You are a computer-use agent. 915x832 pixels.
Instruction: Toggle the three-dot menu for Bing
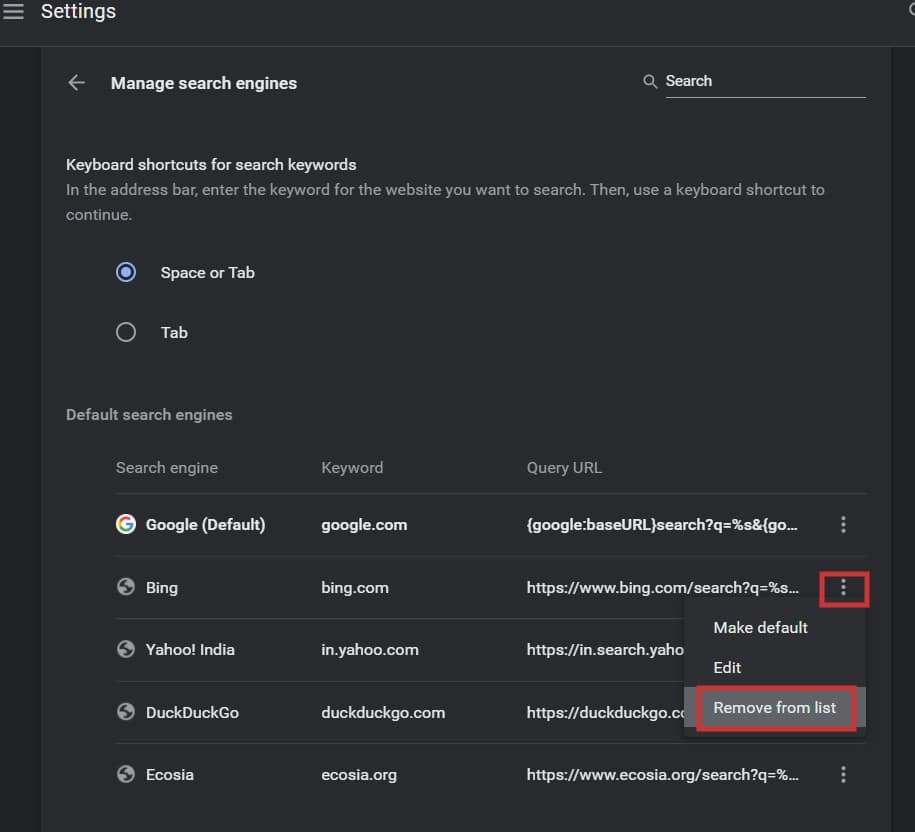coord(844,588)
